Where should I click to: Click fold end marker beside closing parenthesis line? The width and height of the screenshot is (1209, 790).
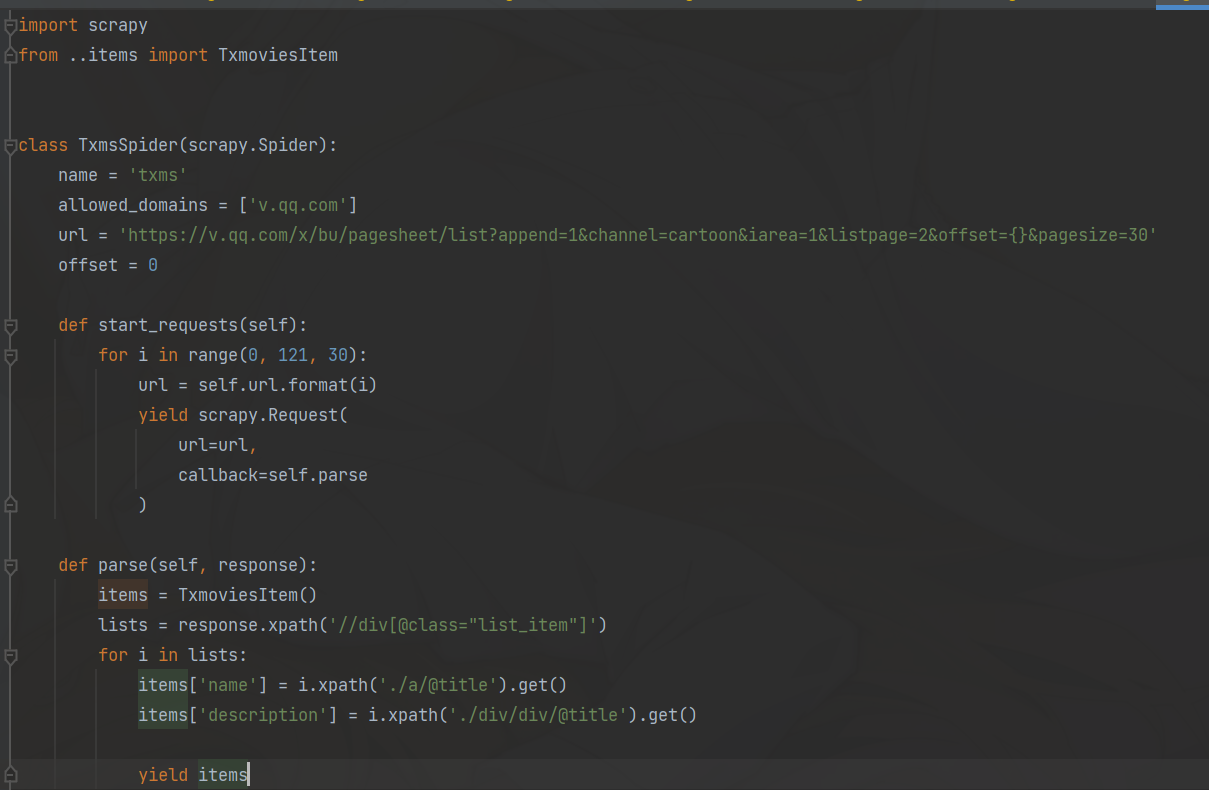[10, 505]
